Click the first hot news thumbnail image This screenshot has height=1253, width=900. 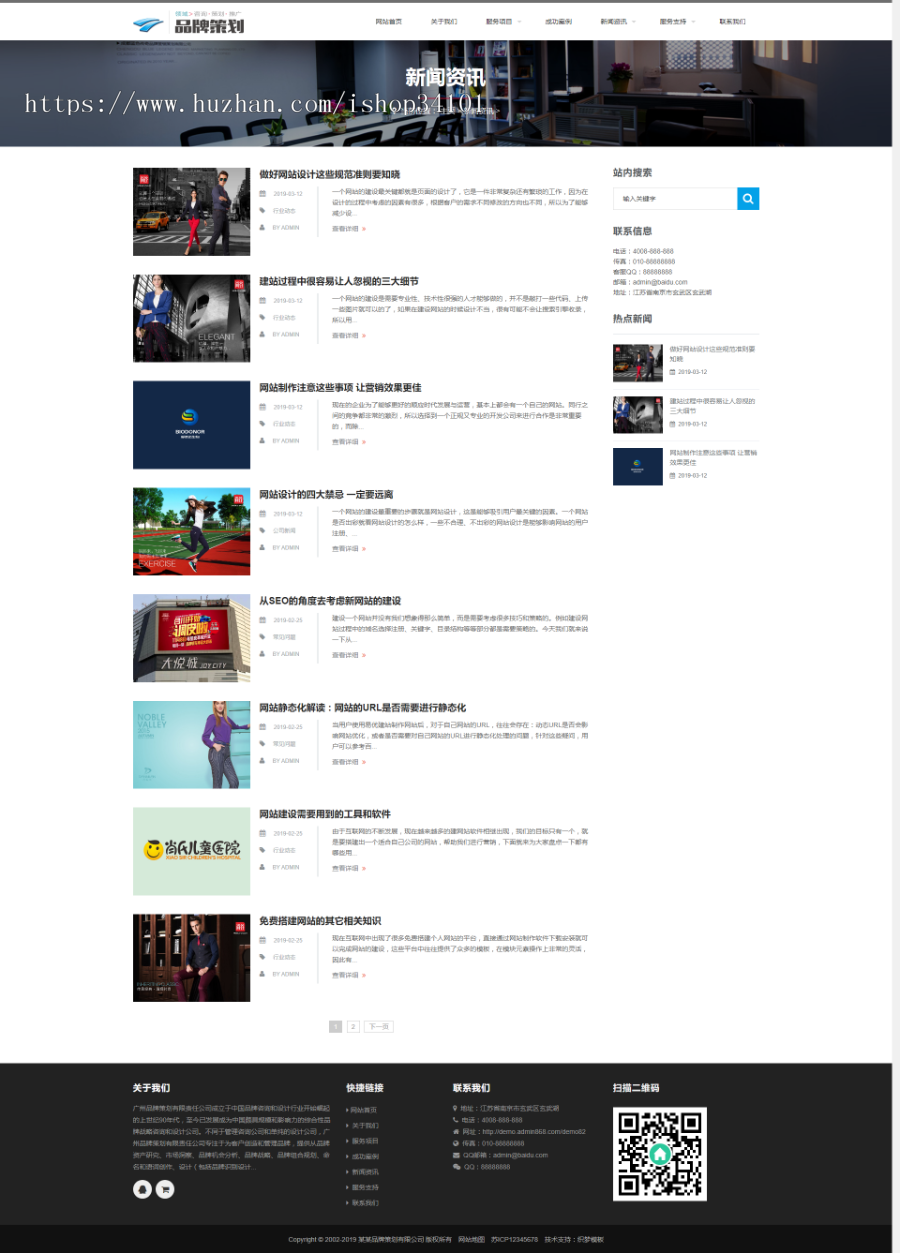click(637, 362)
